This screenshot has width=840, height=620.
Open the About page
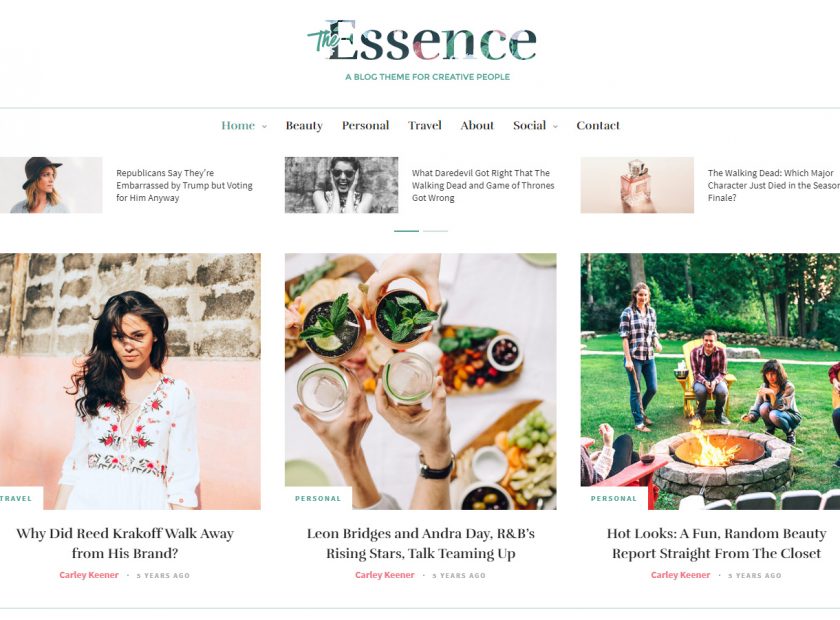tap(477, 125)
